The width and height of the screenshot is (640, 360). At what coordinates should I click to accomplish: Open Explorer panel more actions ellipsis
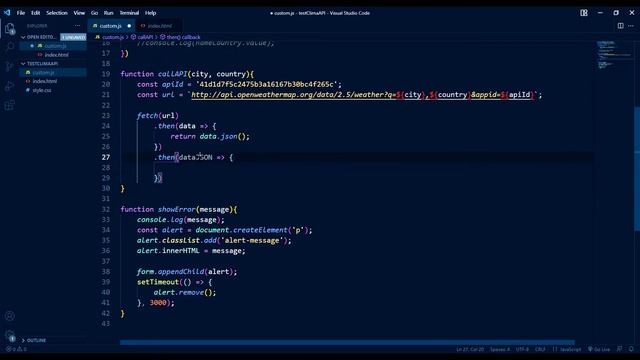(x=77, y=26)
